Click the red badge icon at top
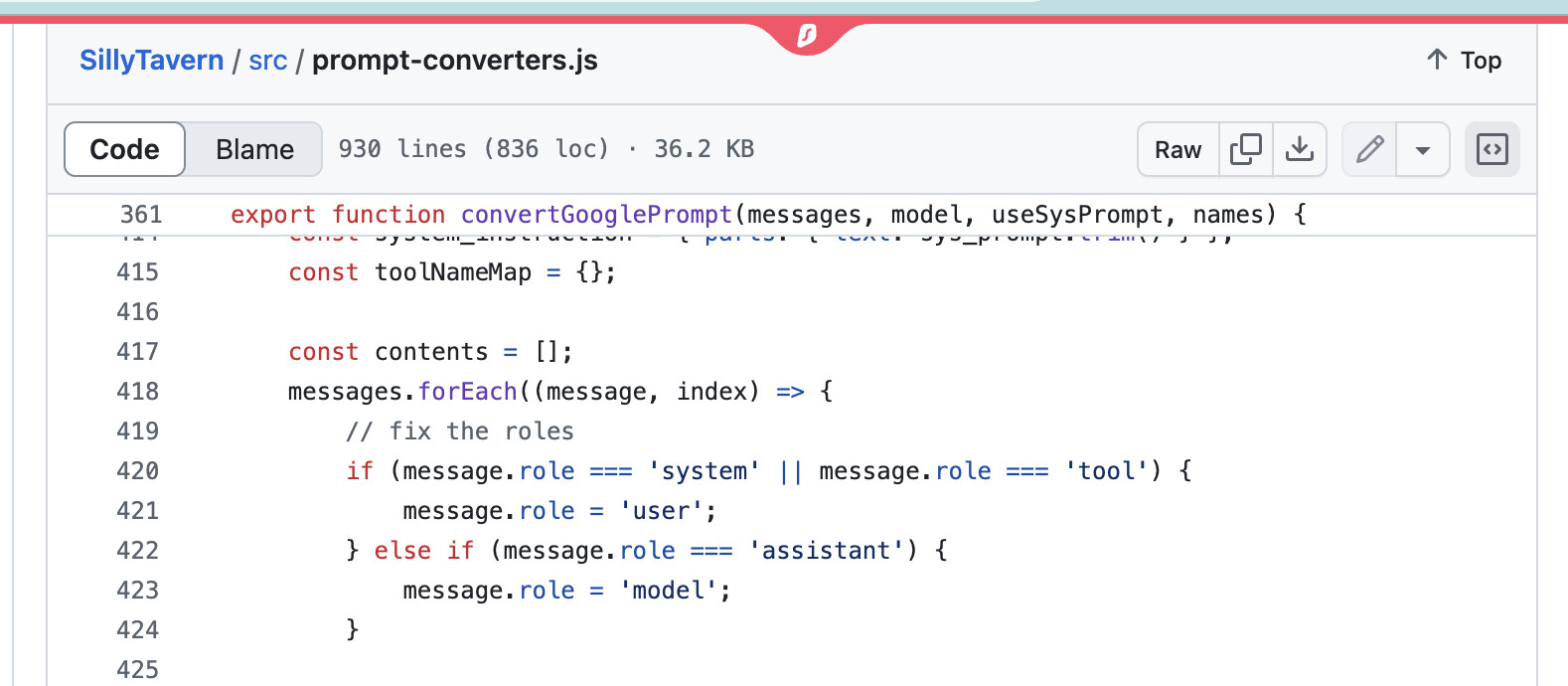Screen dimensions: 1568x686 pyautogui.click(x=807, y=37)
